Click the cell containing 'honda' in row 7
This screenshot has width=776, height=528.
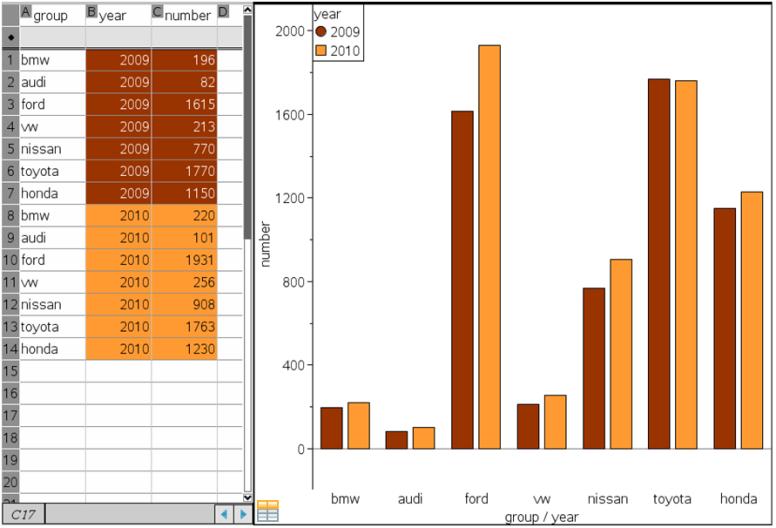(x=52, y=193)
